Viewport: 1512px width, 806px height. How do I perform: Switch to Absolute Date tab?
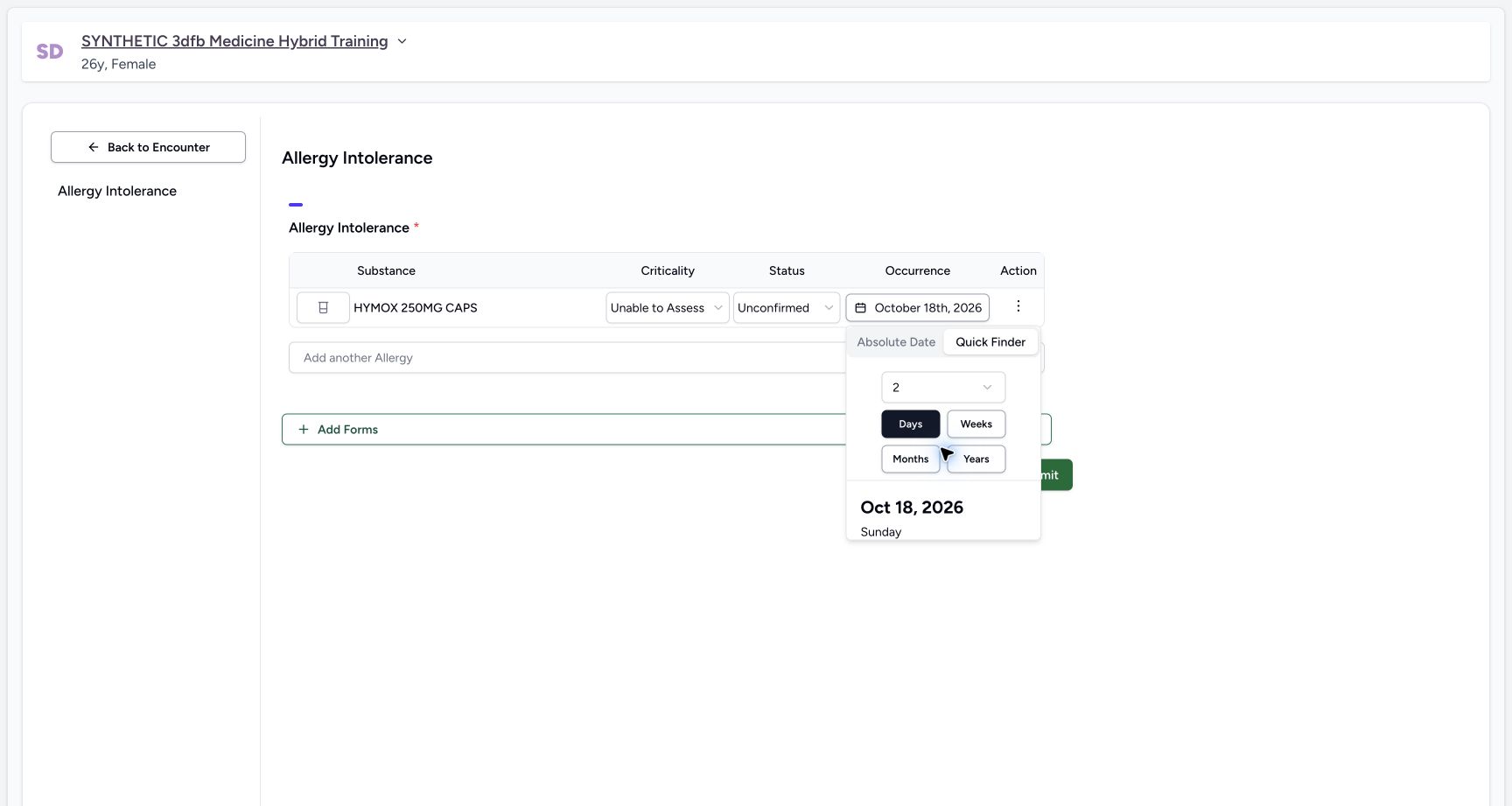(896, 342)
